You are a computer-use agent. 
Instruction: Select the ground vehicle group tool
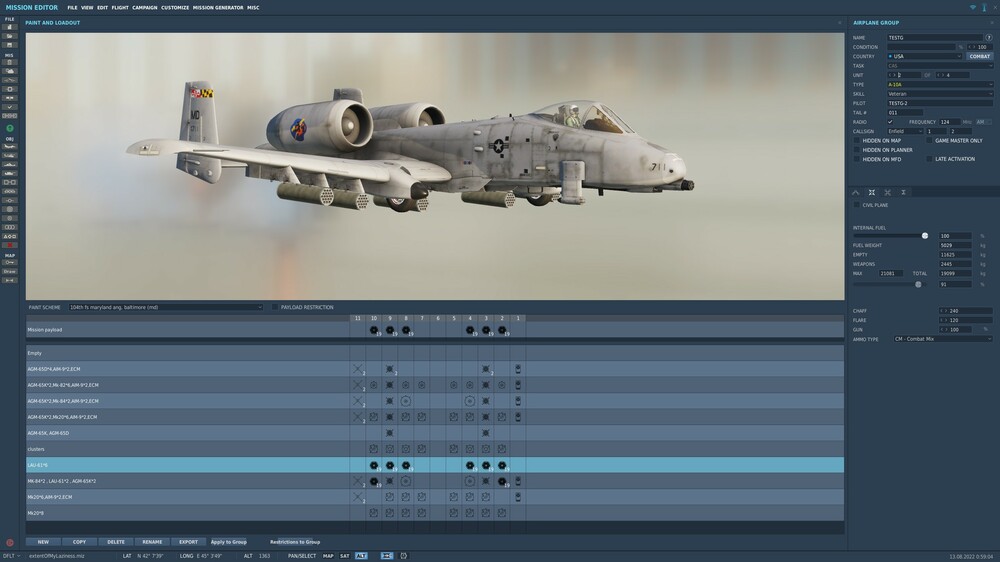coord(10,173)
